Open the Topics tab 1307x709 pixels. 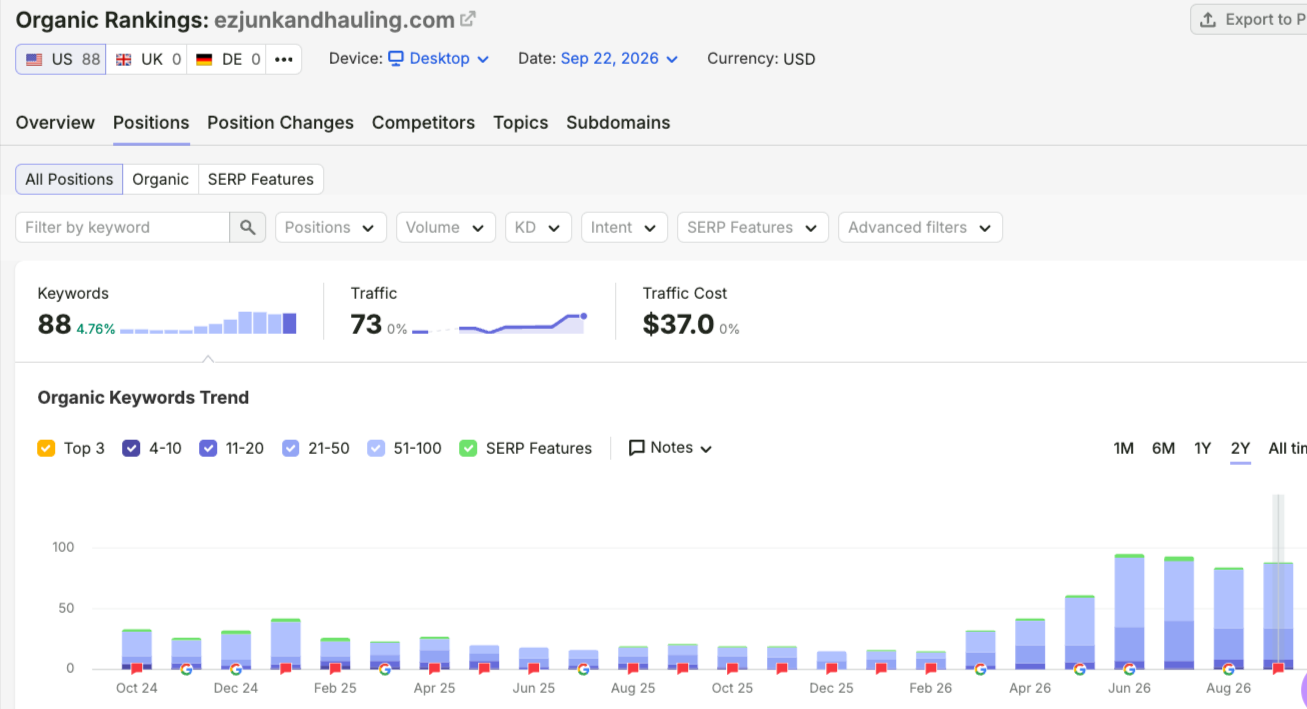click(x=520, y=123)
